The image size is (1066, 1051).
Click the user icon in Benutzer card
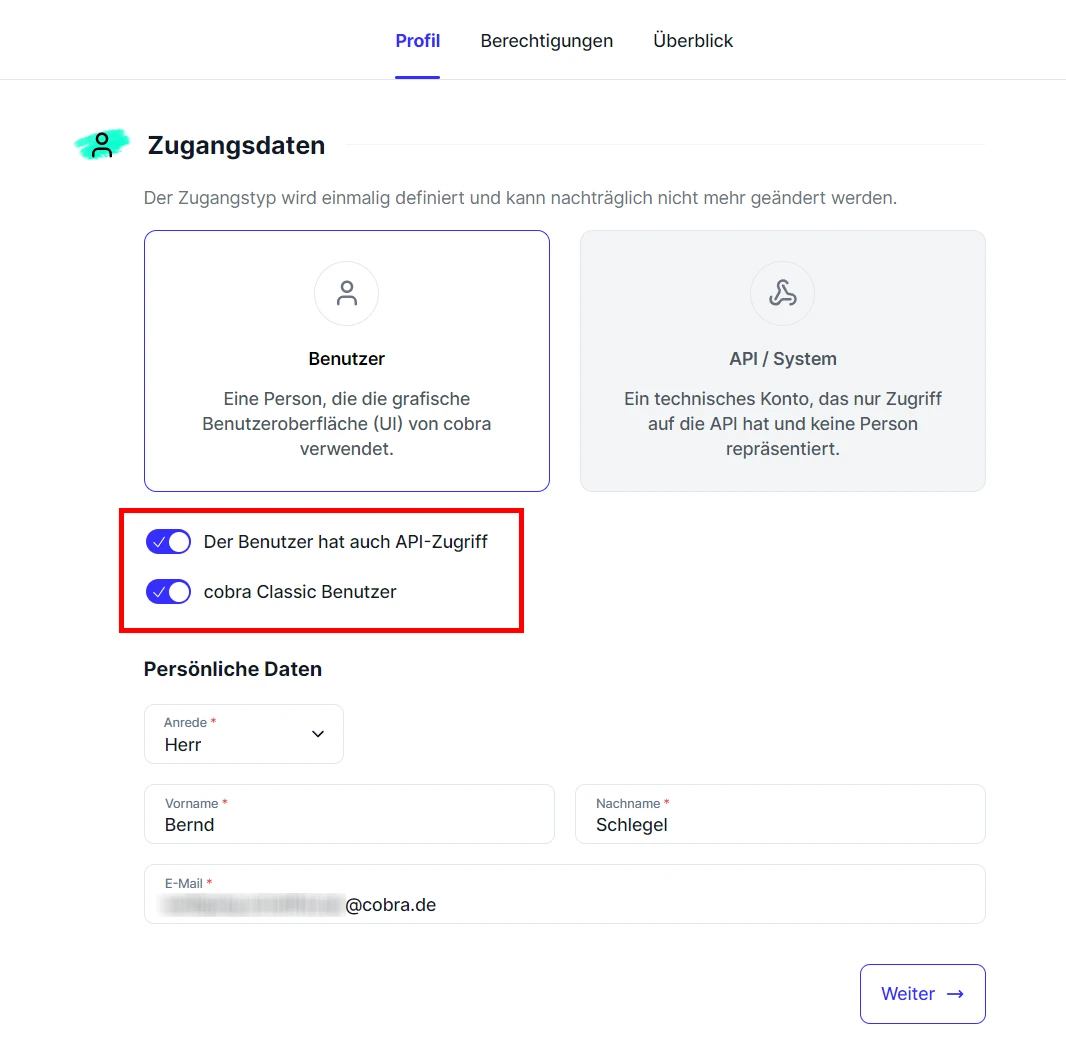coord(346,294)
